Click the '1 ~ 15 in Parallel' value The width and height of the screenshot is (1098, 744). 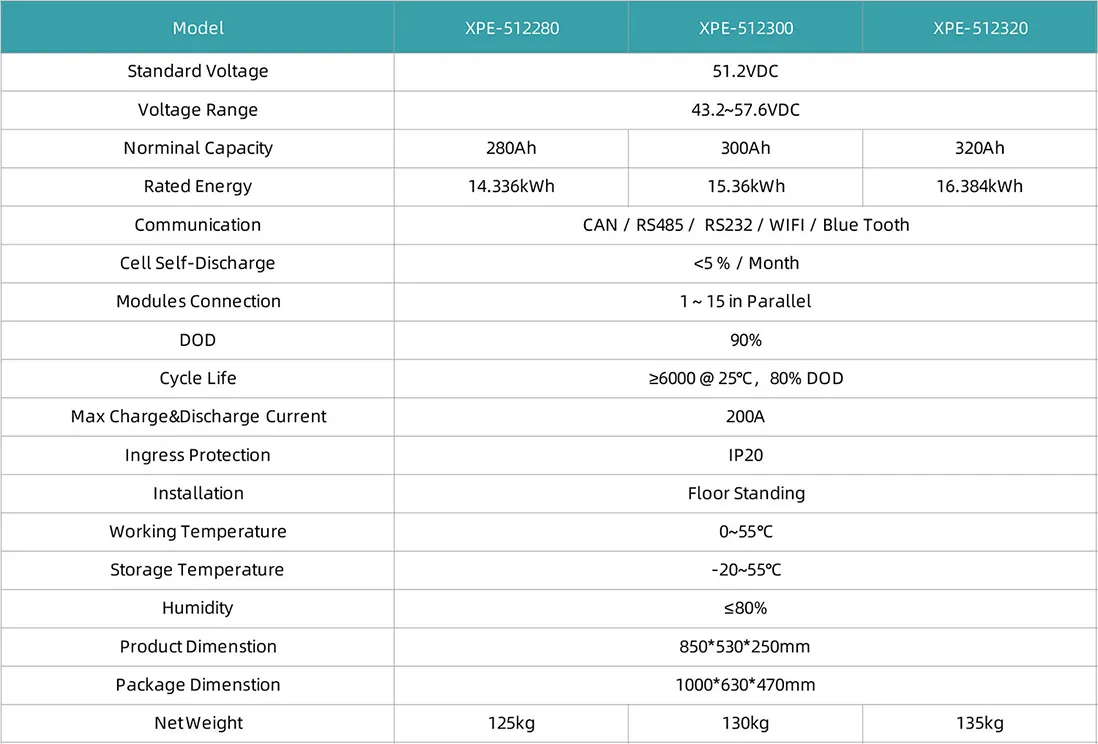[x=746, y=301]
